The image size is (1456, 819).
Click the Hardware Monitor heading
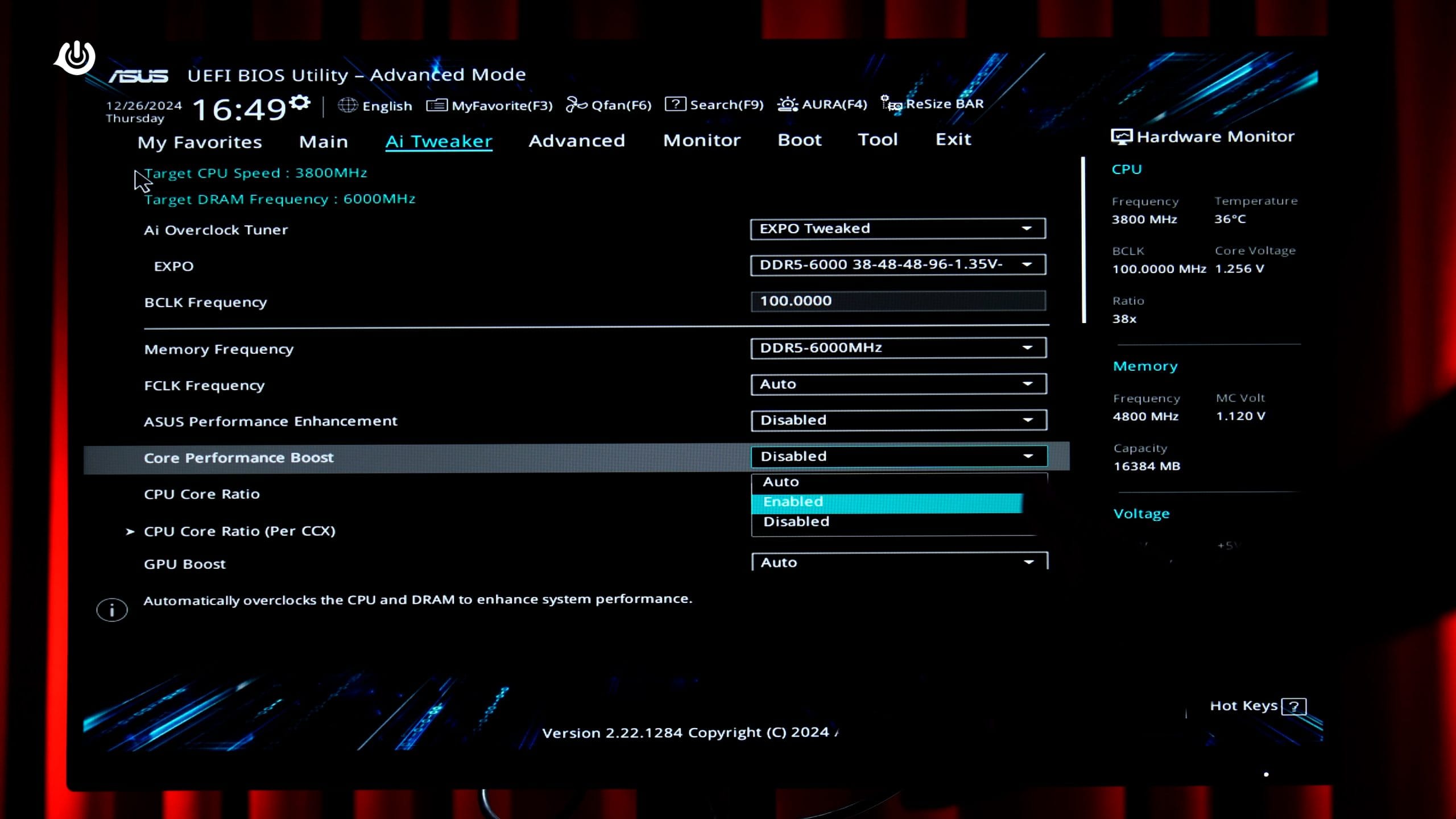1215,136
